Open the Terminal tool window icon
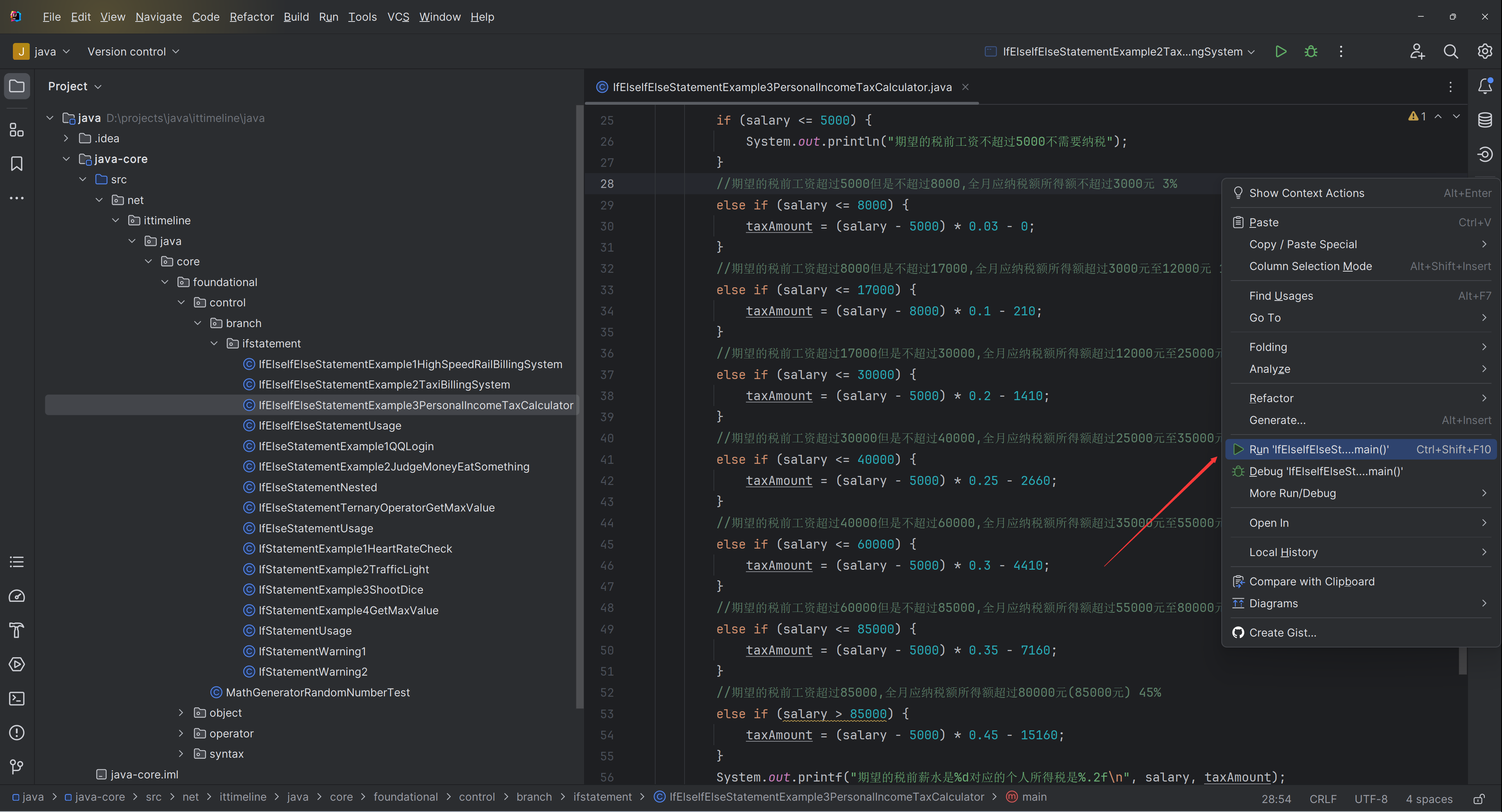 [17, 698]
